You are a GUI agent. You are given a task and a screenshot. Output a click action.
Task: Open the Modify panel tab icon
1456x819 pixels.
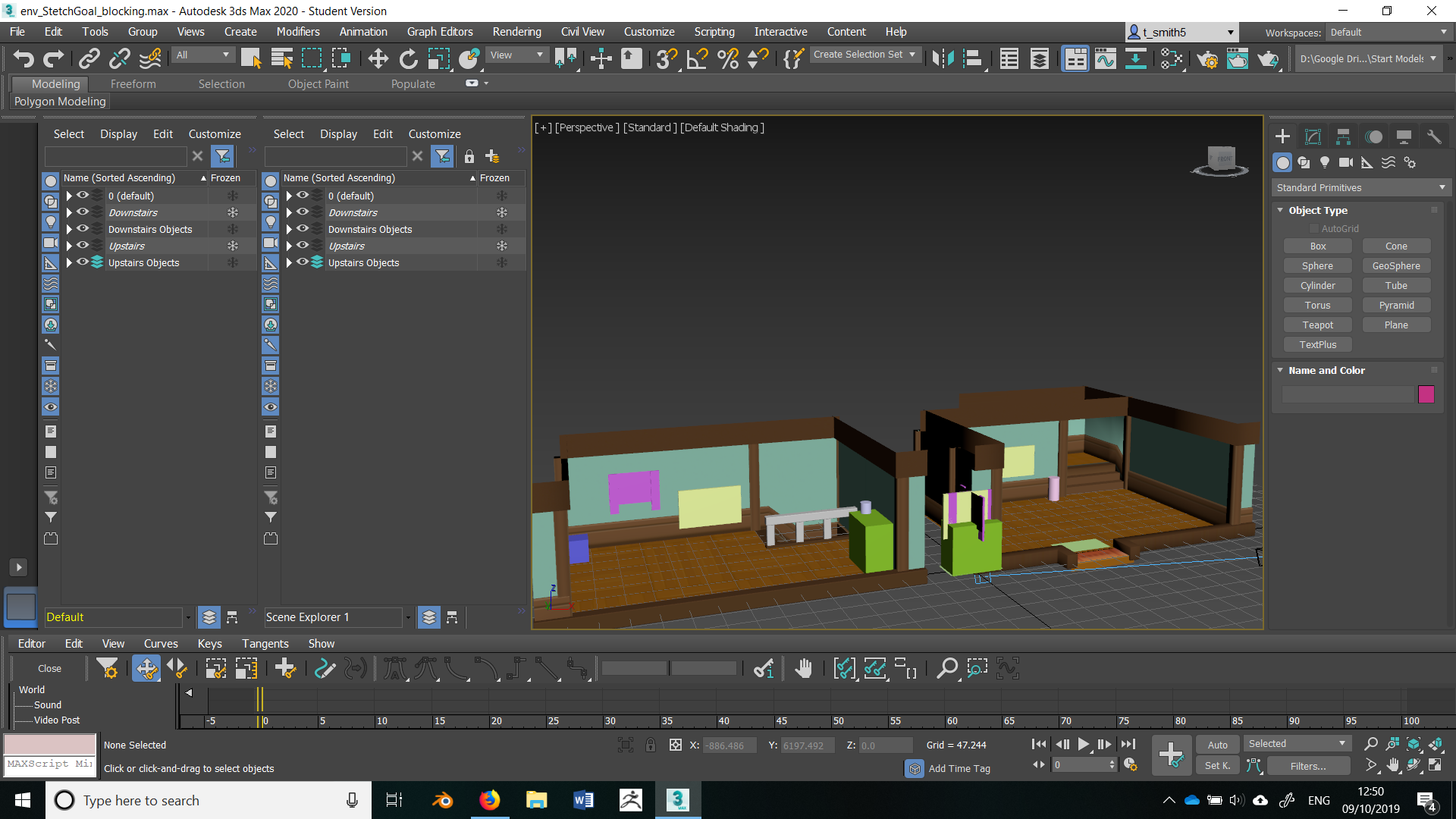point(1313,136)
